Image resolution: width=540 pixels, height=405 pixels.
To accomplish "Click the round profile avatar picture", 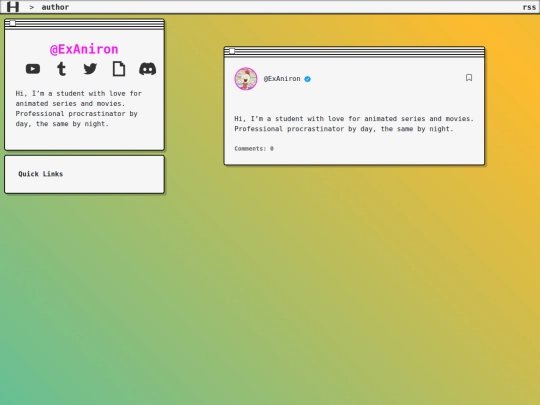I will click(x=246, y=79).
